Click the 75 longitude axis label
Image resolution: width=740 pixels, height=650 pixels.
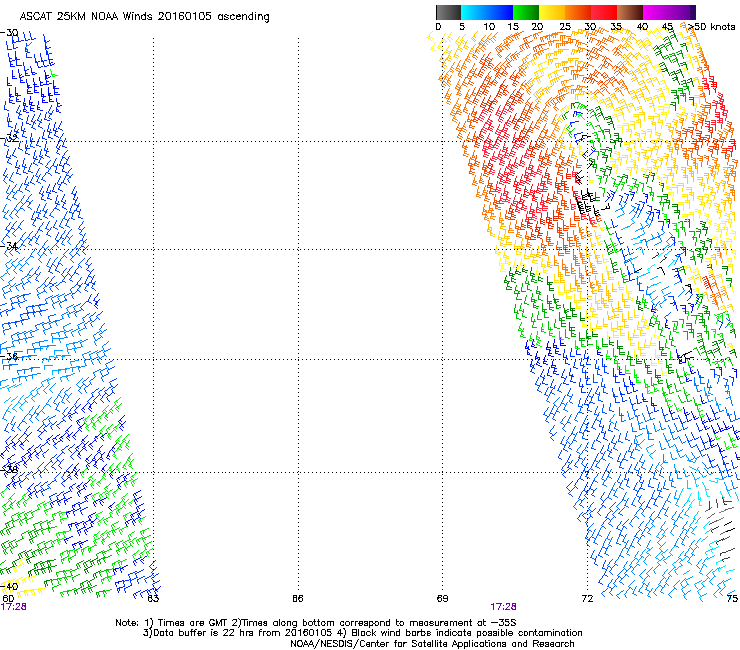(732, 599)
